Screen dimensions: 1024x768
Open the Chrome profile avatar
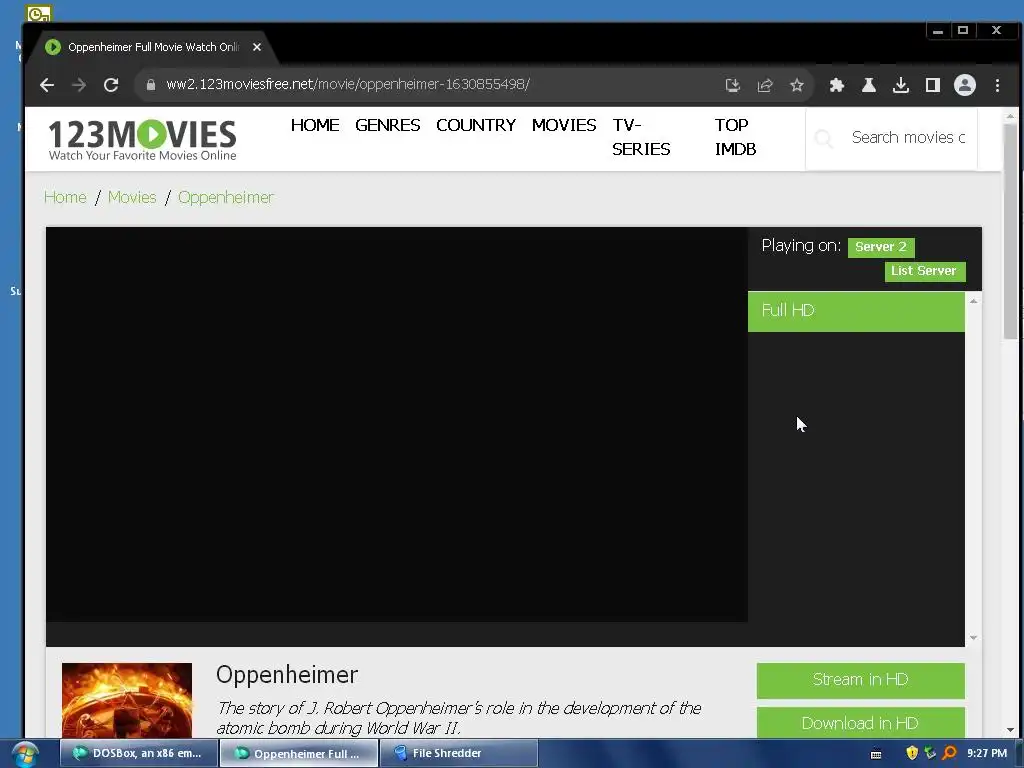click(x=965, y=85)
